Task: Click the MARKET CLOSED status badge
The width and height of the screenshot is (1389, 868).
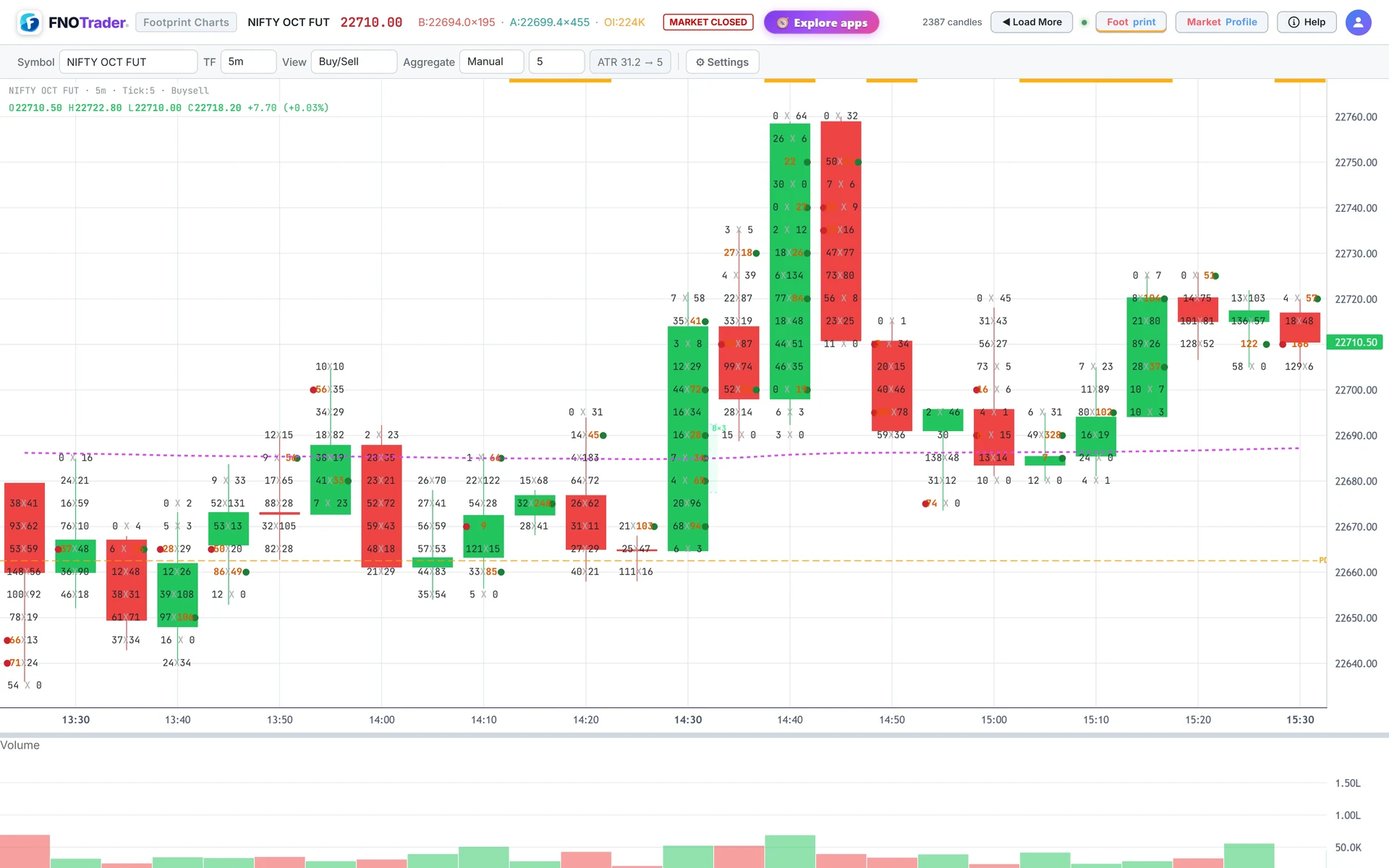Action: (x=708, y=22)
